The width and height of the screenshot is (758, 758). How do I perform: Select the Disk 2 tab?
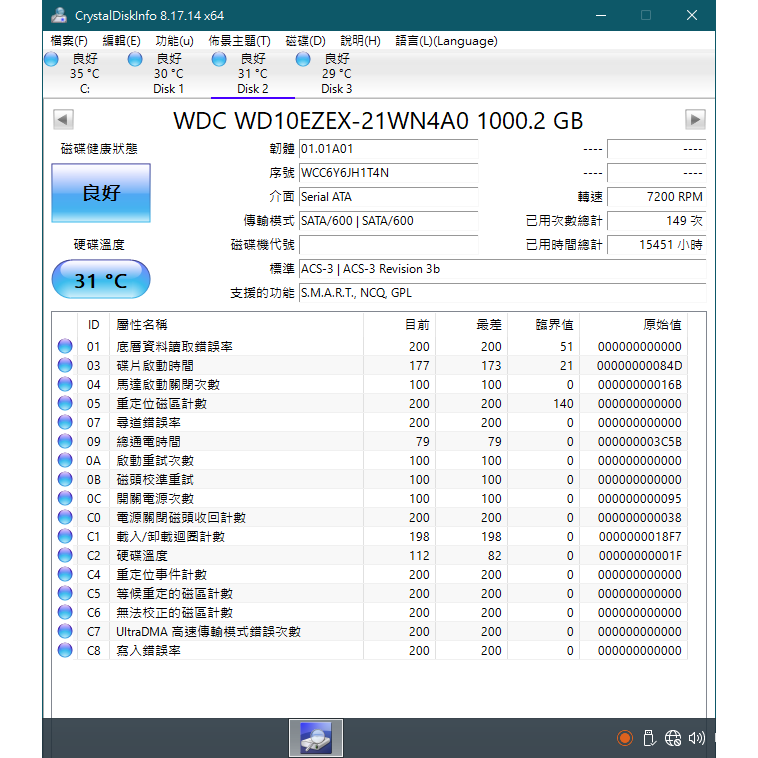(x=253, y=74)
